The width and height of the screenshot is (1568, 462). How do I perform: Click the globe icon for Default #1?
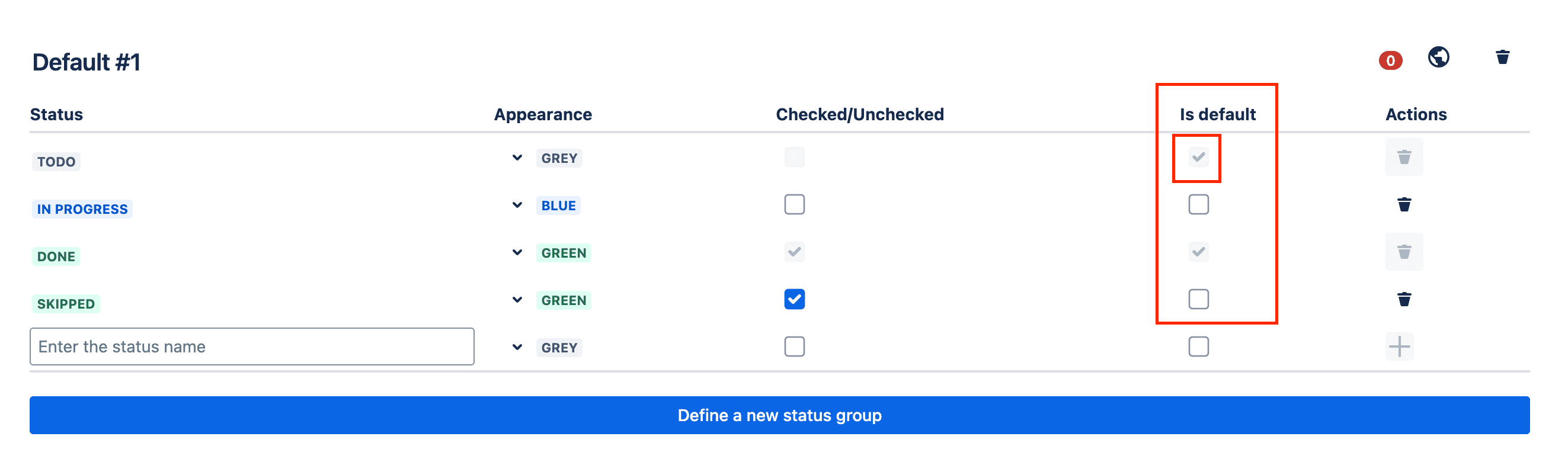coord(1438,57)
